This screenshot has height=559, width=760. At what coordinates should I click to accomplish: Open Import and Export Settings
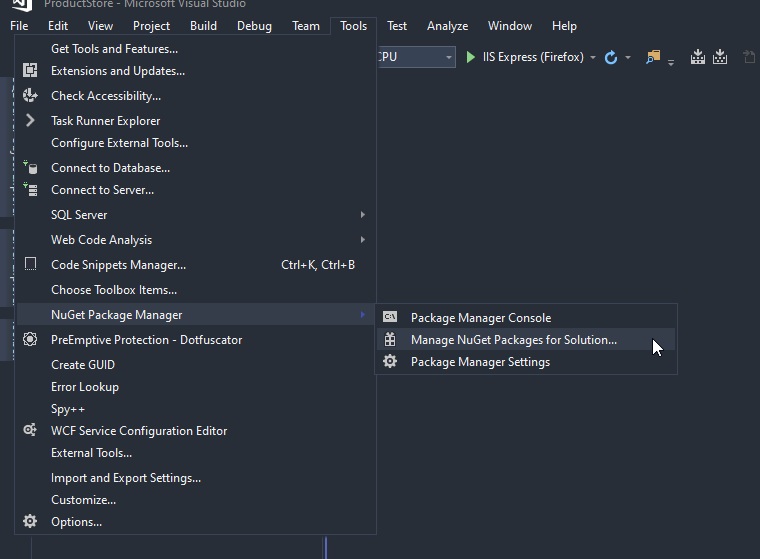click(x=196, y=478)
